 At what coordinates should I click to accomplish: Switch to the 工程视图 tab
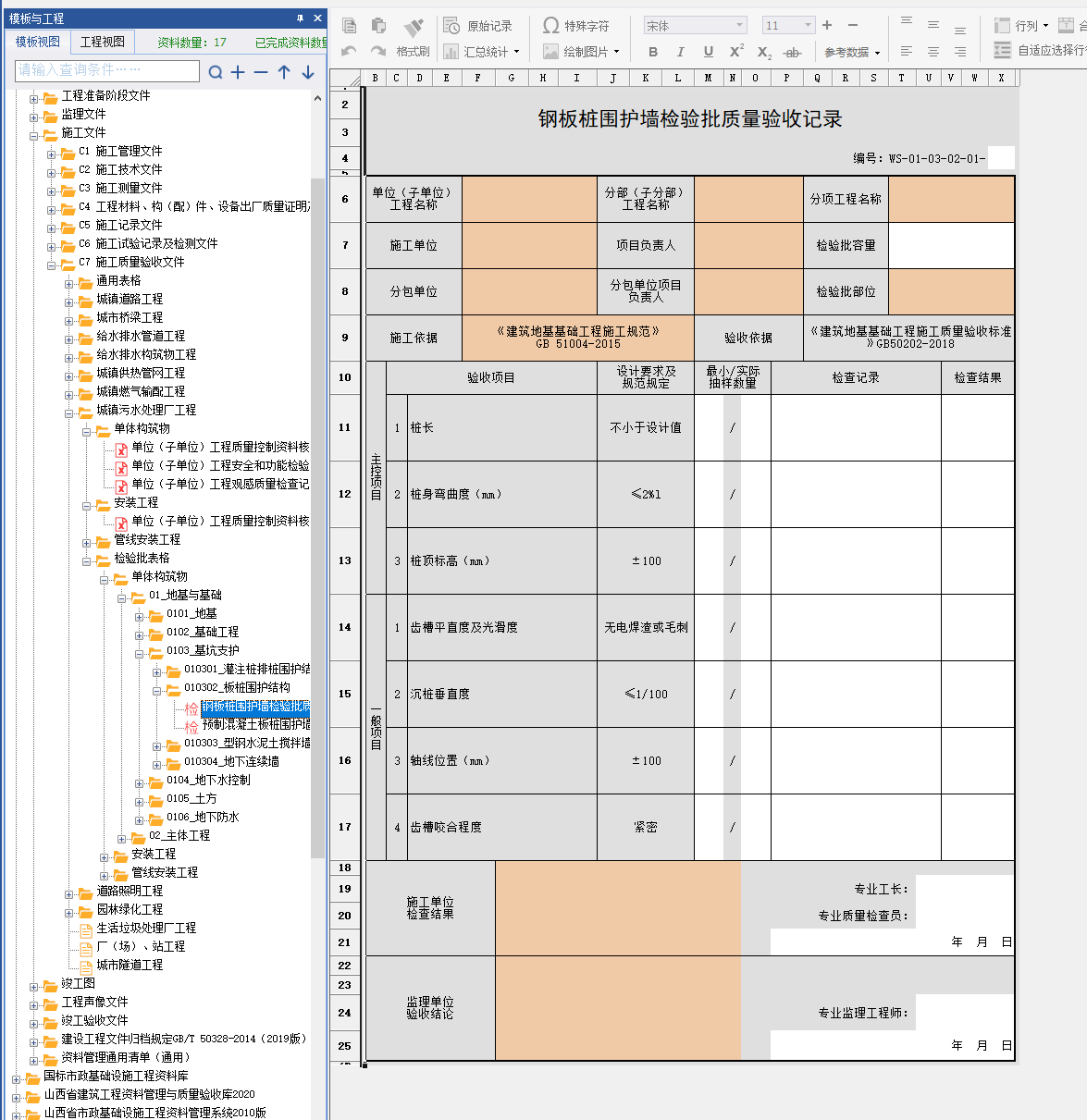(x=102, y=42)
